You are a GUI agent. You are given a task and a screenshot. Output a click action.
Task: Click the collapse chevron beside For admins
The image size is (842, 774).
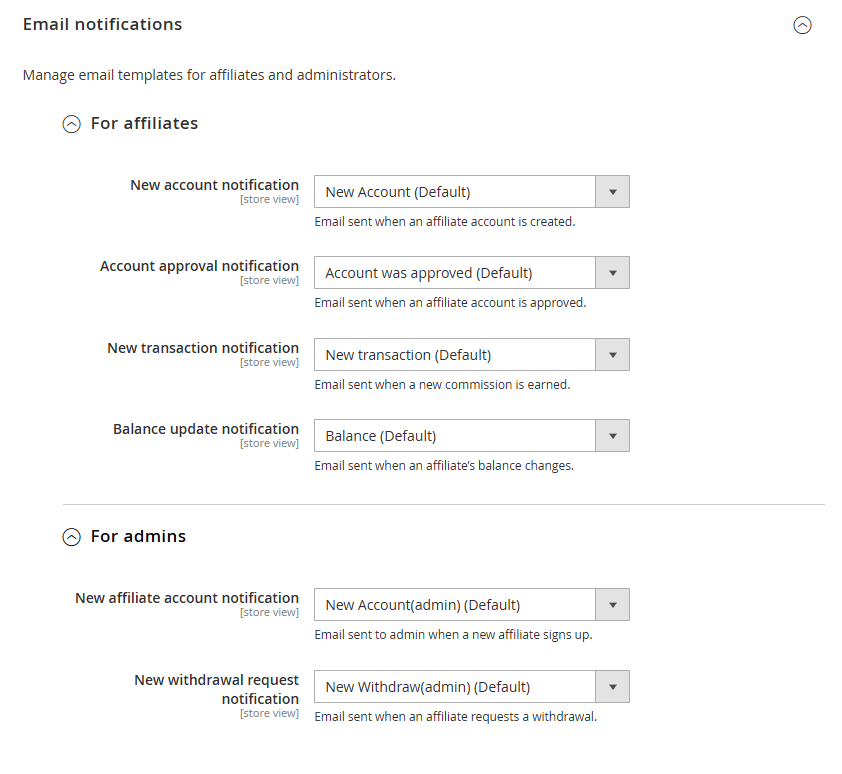point(71,537)
